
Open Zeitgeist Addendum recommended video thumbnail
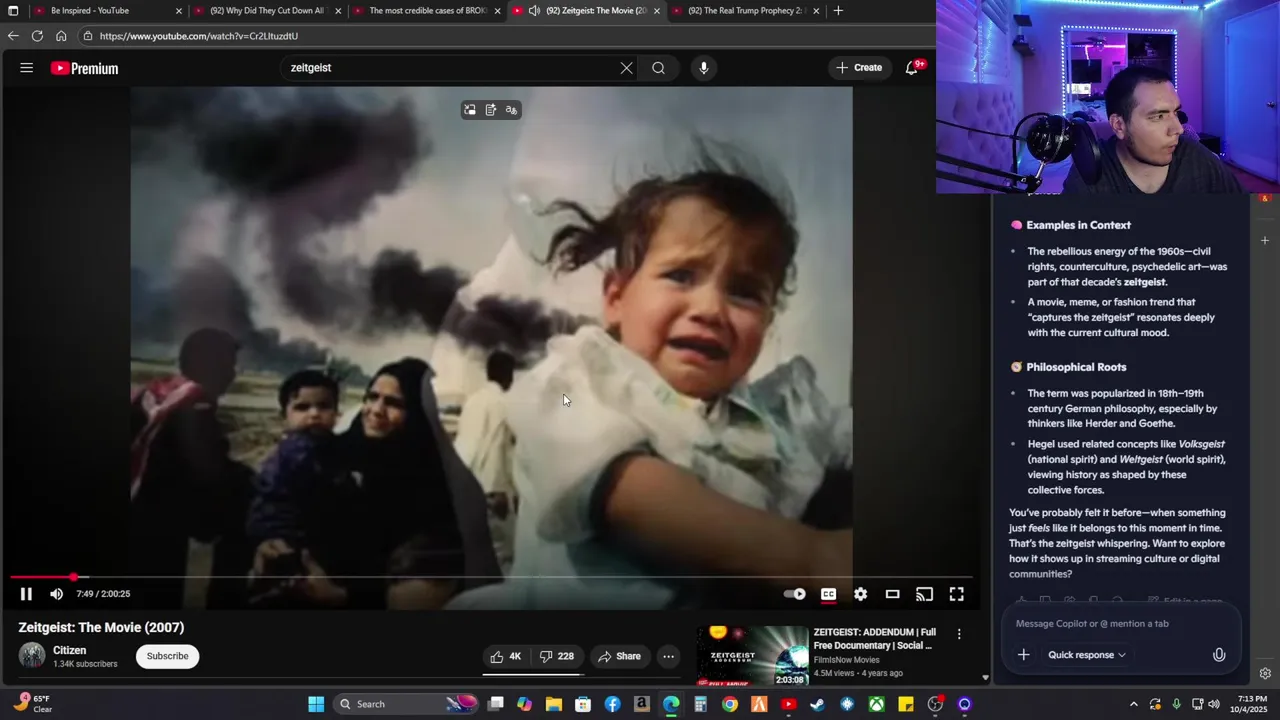tap(752, 656)
